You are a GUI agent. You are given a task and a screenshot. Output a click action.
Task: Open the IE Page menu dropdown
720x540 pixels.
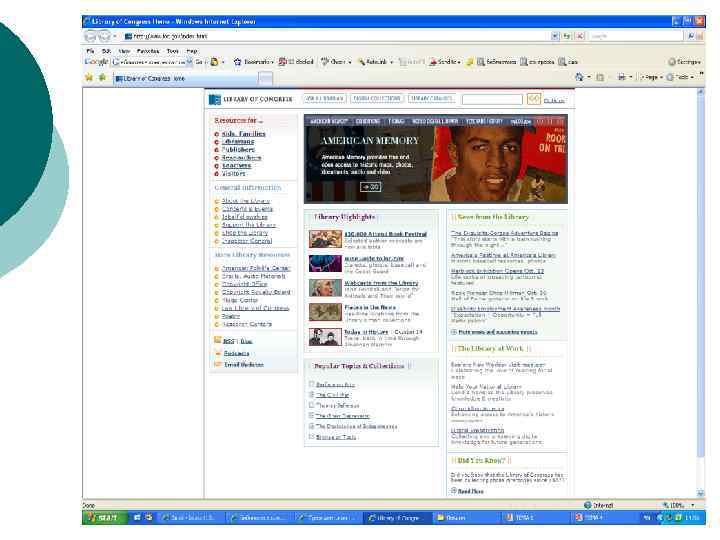(x=651, y=77)
